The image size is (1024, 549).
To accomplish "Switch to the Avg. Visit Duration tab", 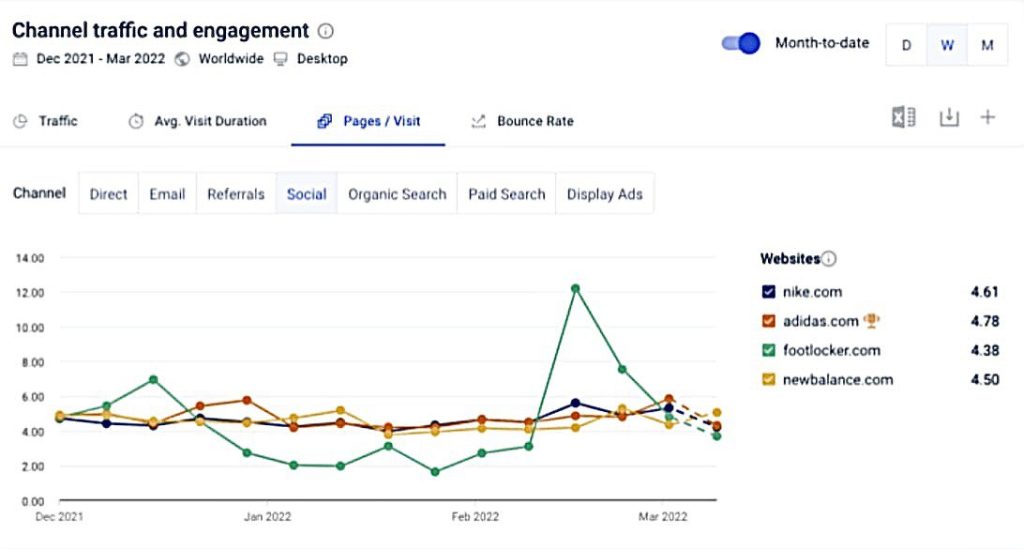I will [x=198, y=121].
